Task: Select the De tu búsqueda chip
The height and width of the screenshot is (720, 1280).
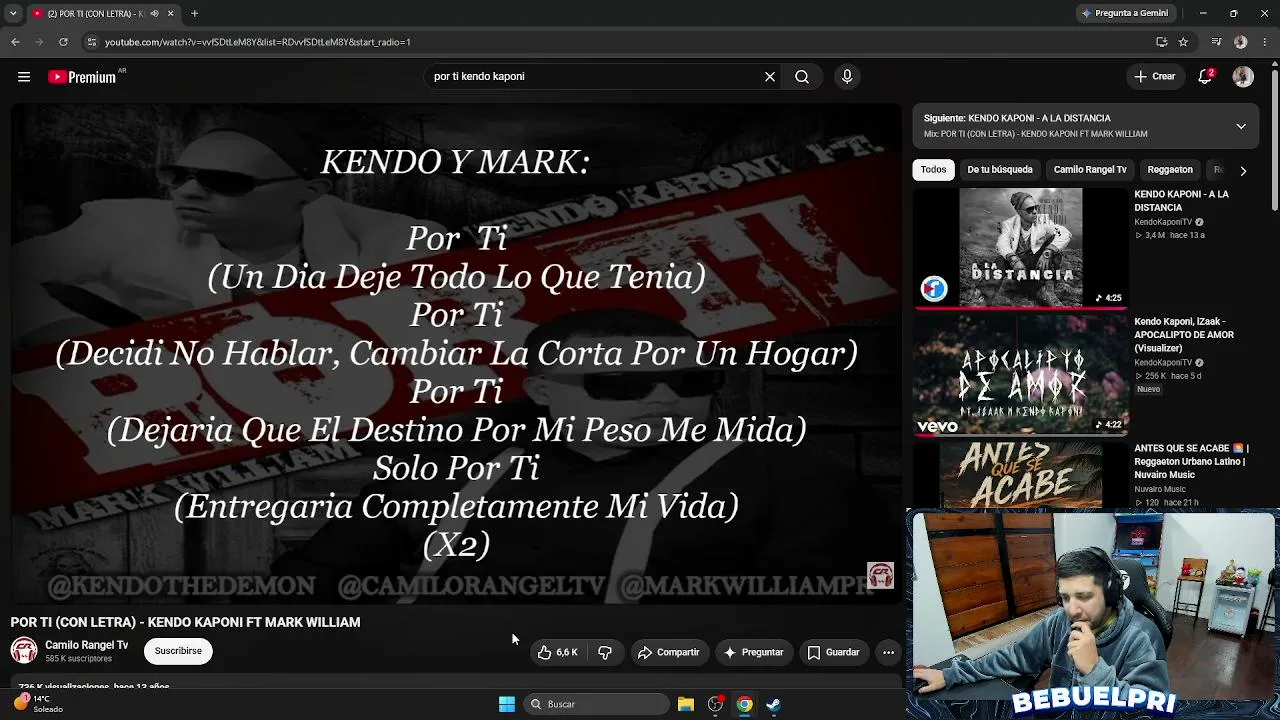Action: pyautogui.click(x=1000, y=170)
